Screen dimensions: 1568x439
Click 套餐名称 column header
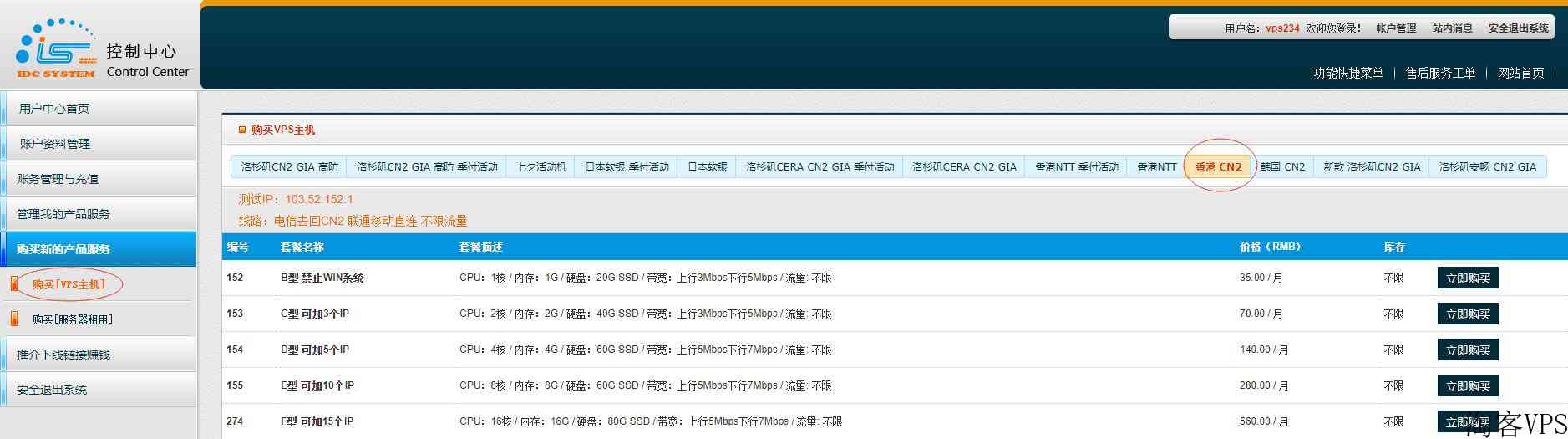302,247
